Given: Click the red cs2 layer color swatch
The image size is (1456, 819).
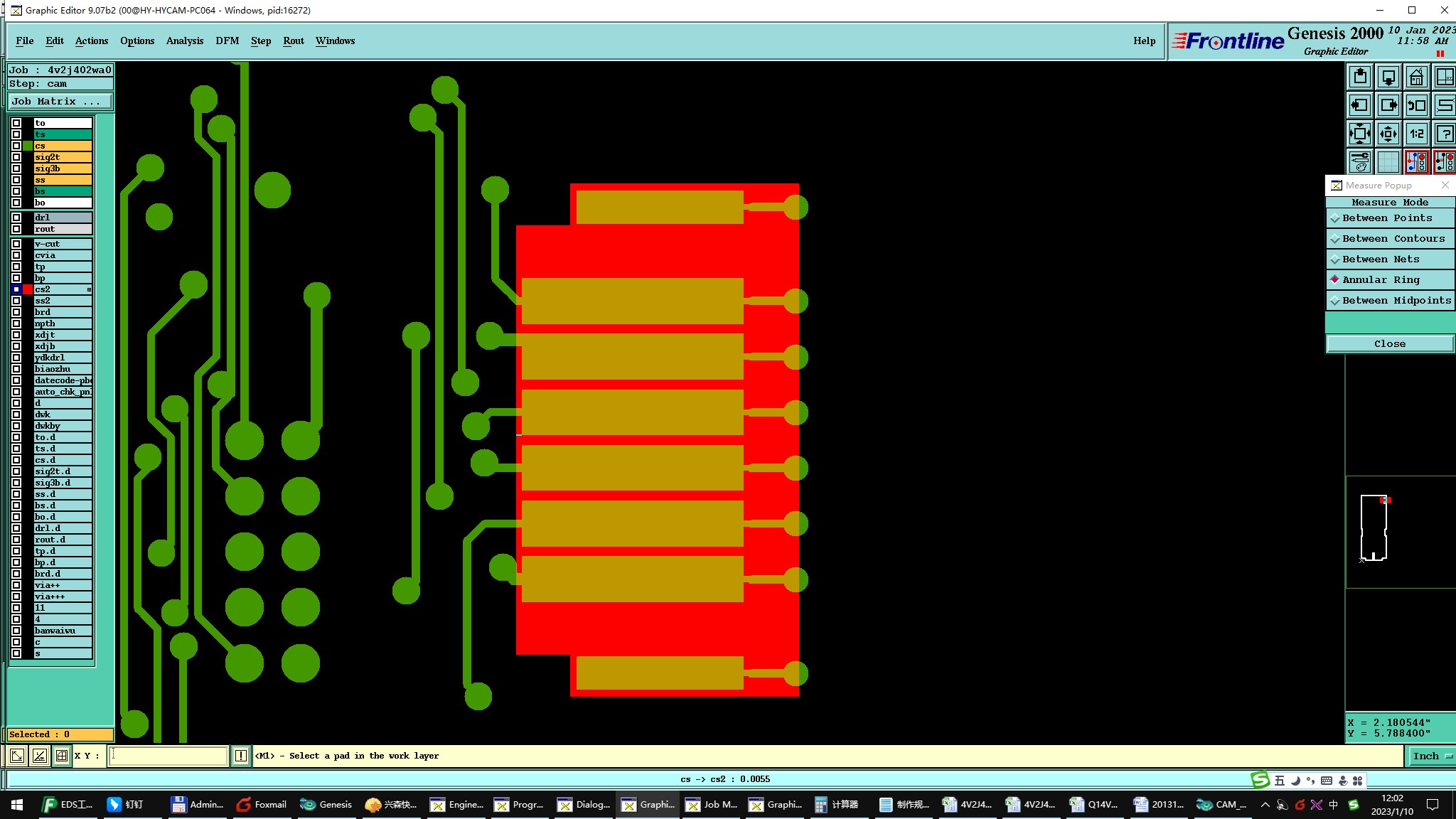Looking at the screenshot, I should pos(28,289).
